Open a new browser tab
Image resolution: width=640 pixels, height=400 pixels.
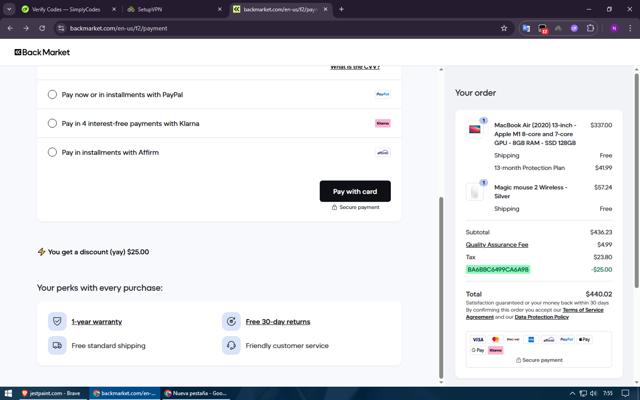tap(341, 9)
